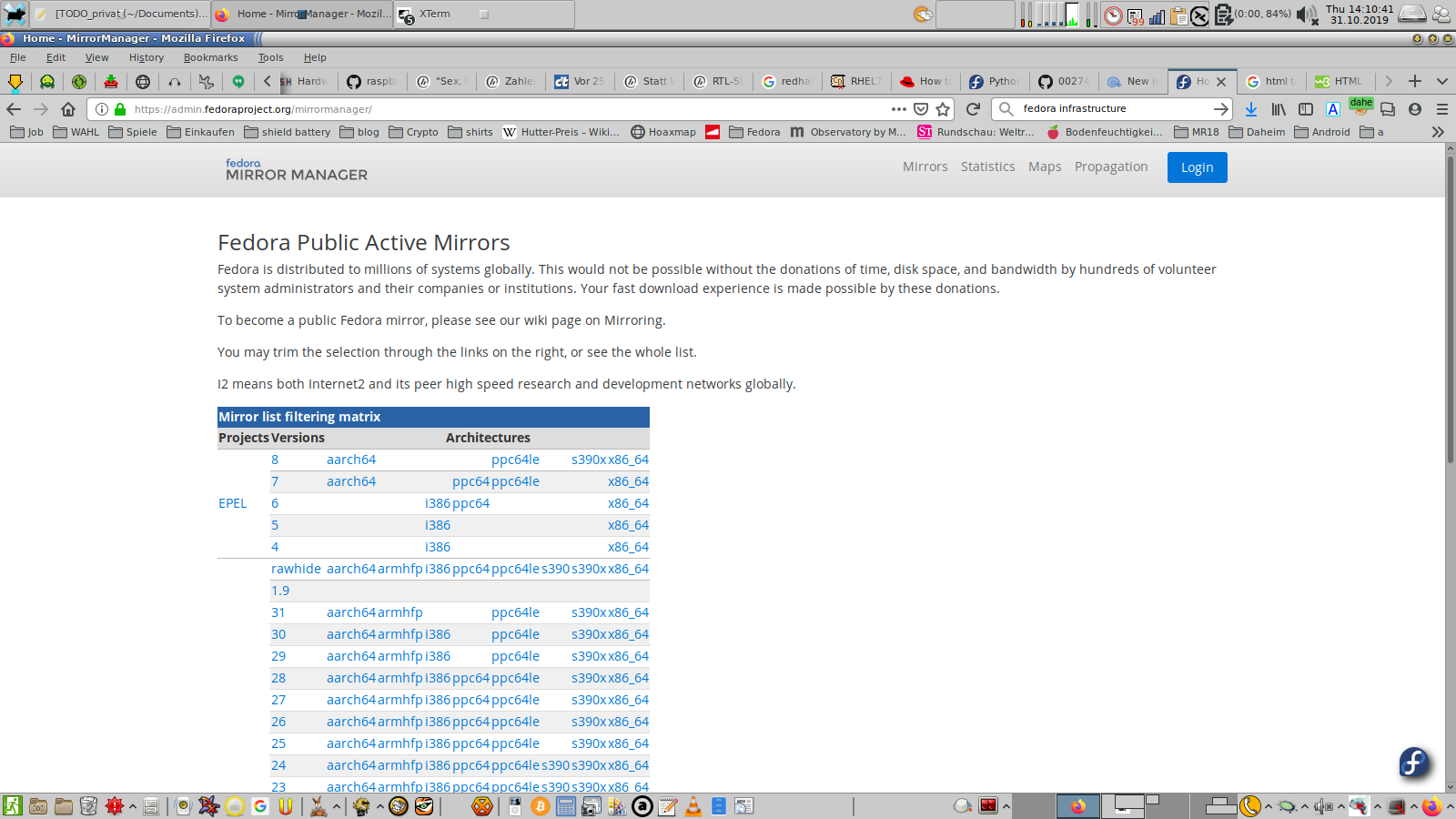This screenshot has width=1456, height=819.
Task: Click the clock icon in top panel tray
Action: (1113, 15)
